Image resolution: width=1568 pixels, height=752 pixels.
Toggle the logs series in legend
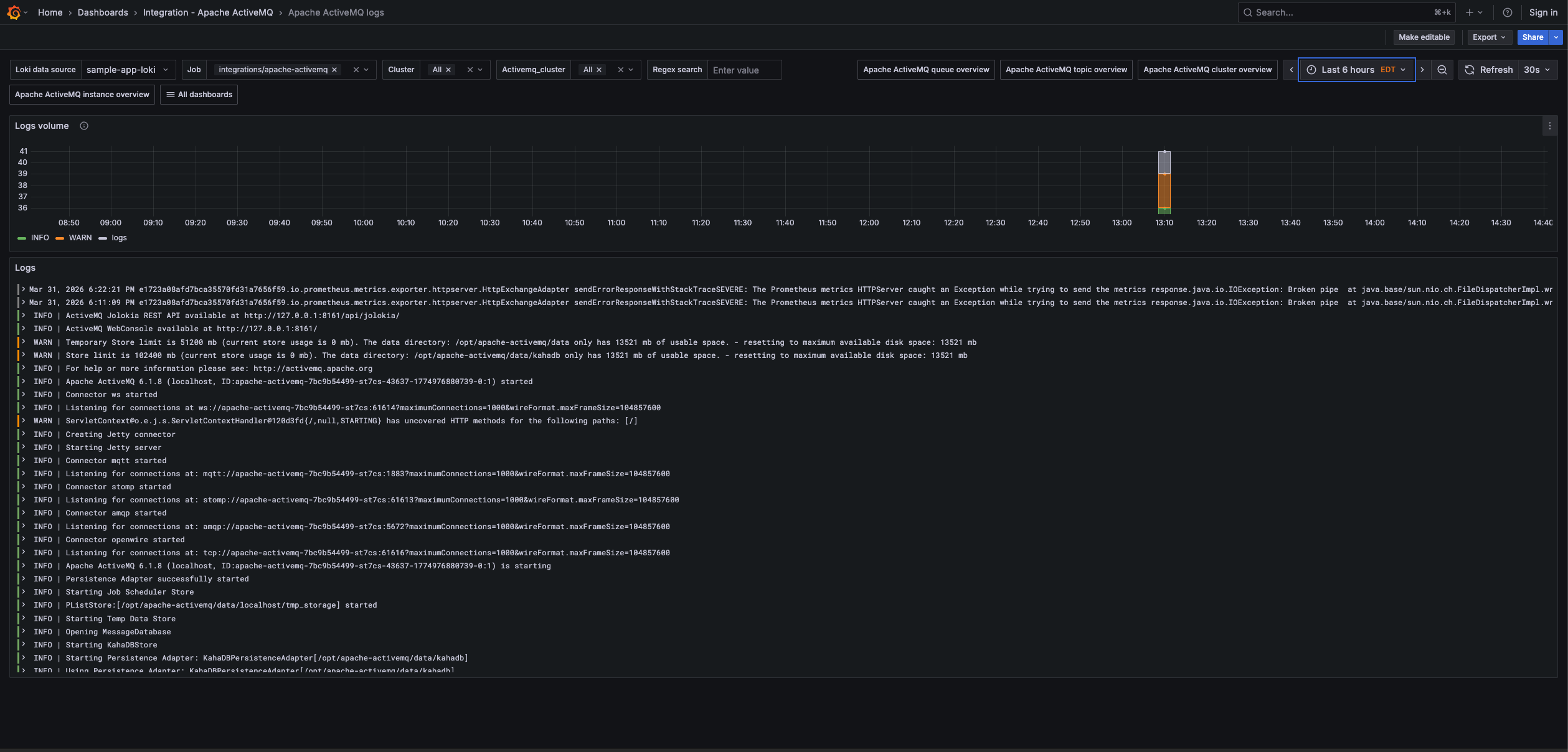pyautogui.click(x=119, y=238)
